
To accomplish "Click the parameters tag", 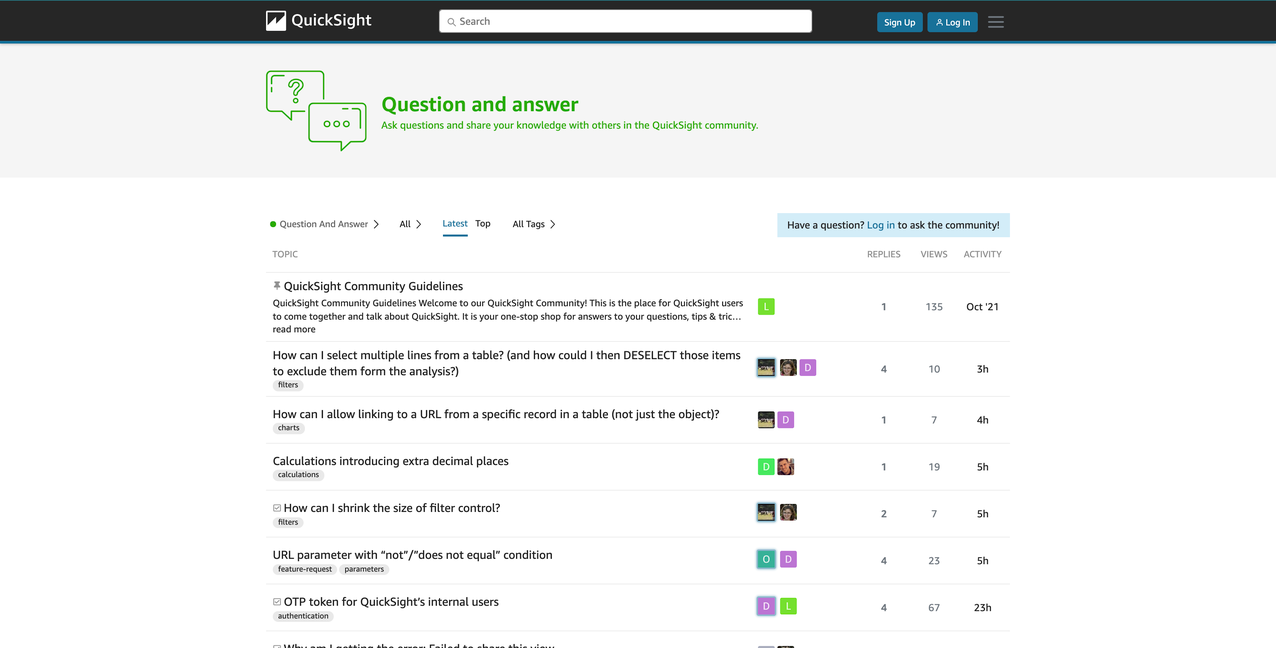I will click(364, 569).
